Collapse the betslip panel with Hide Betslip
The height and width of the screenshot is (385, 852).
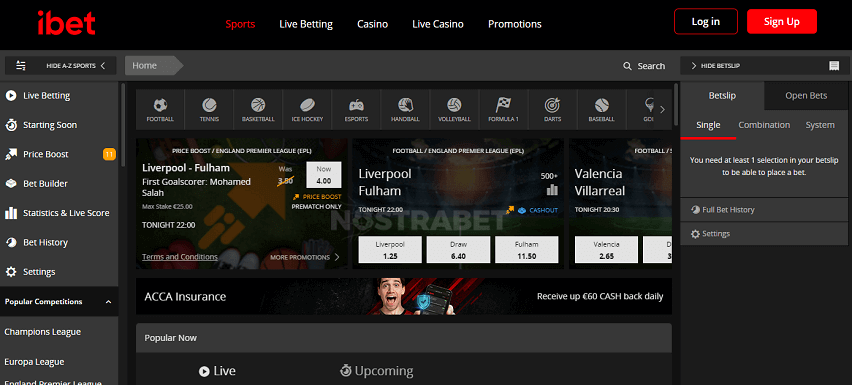click(x=715, y=66)
